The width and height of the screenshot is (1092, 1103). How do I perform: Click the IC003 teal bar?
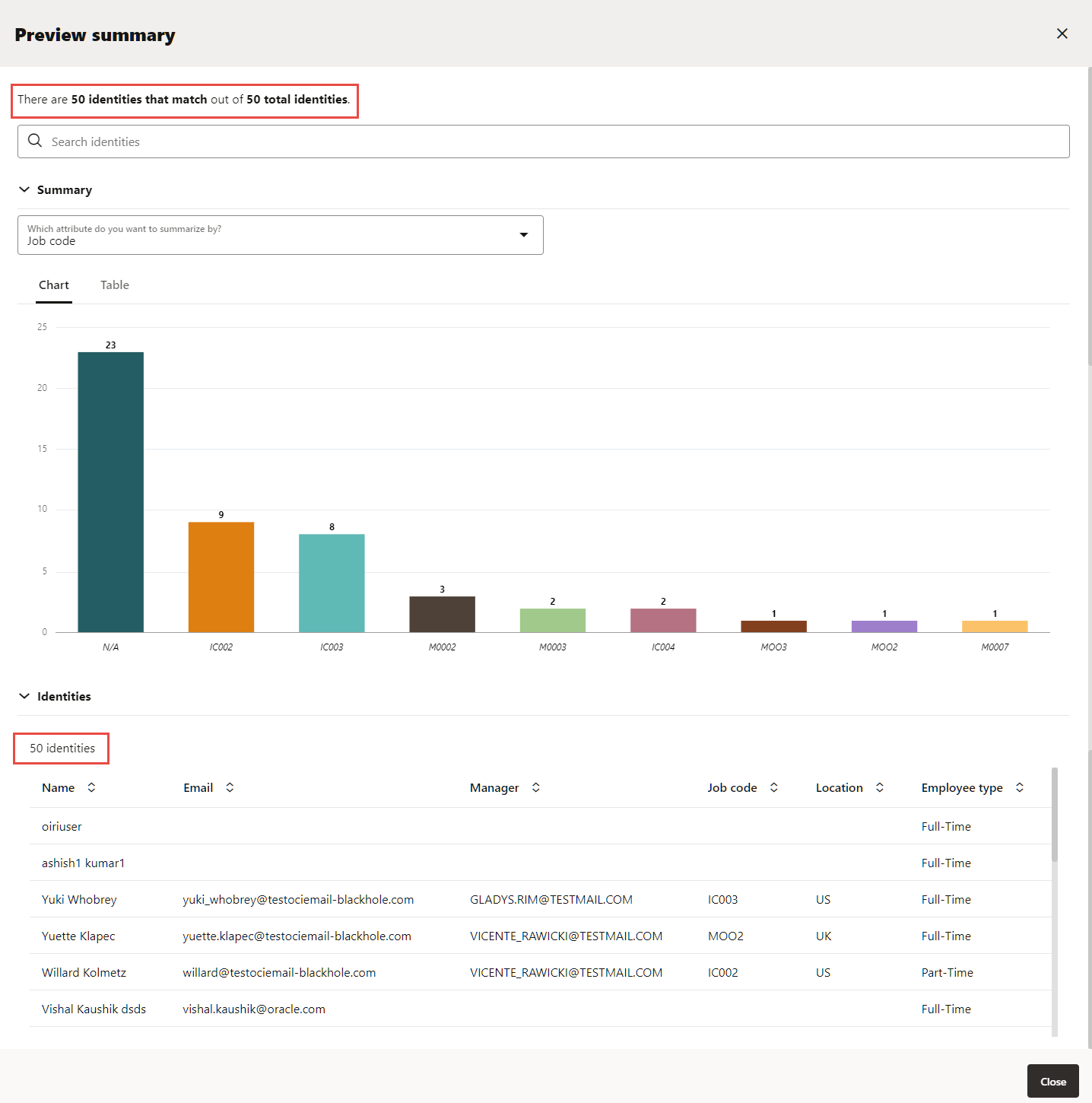(332, 583)
